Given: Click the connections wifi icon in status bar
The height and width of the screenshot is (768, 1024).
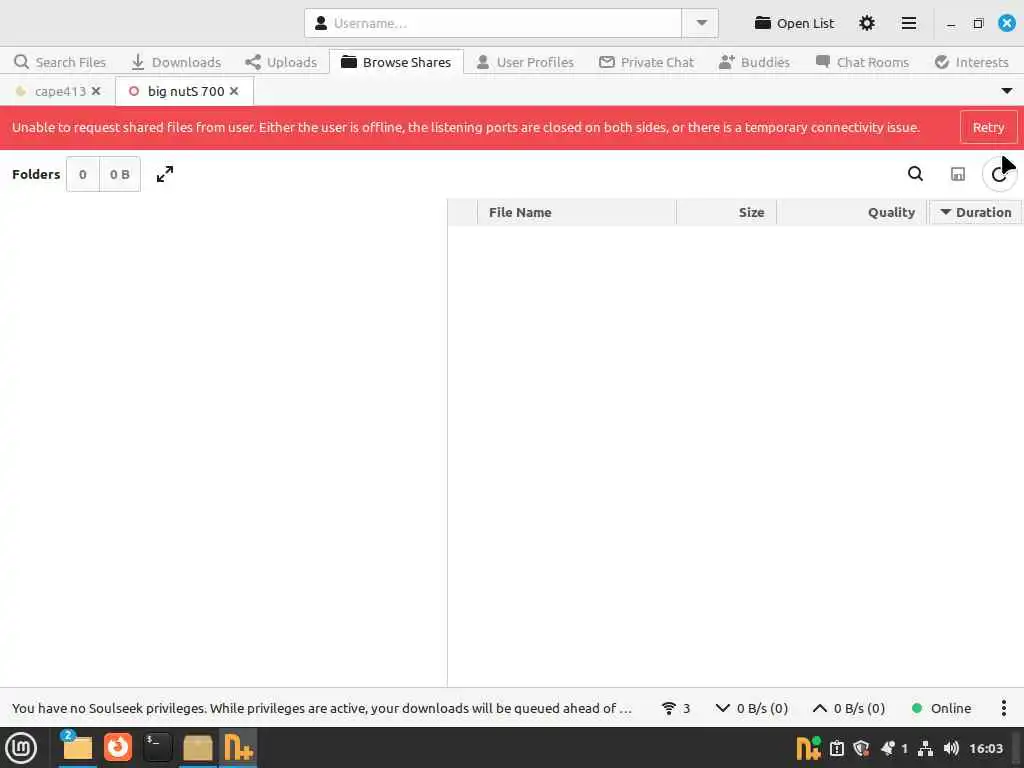Looking at the screenshot, I should pos(675,709).
